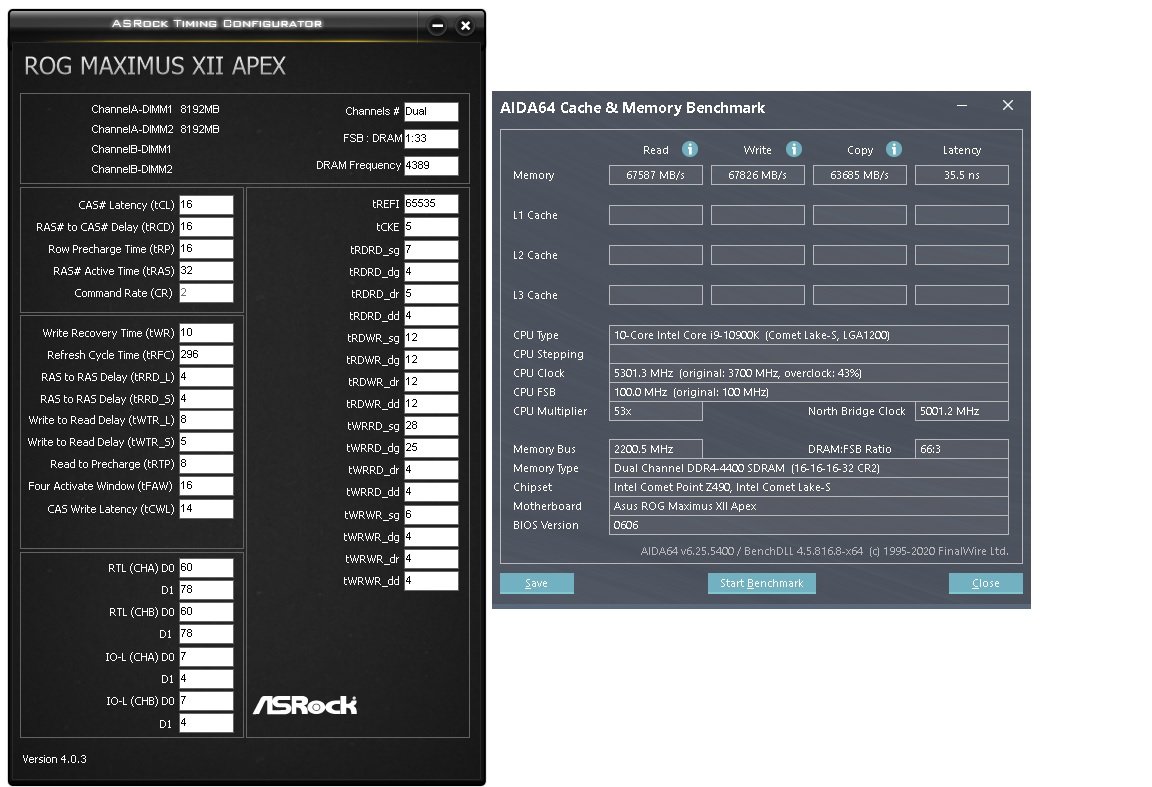Viewport: 1152px width, 787px height.
Task: Select the Command Rate (CR) field
Action: 206,293
